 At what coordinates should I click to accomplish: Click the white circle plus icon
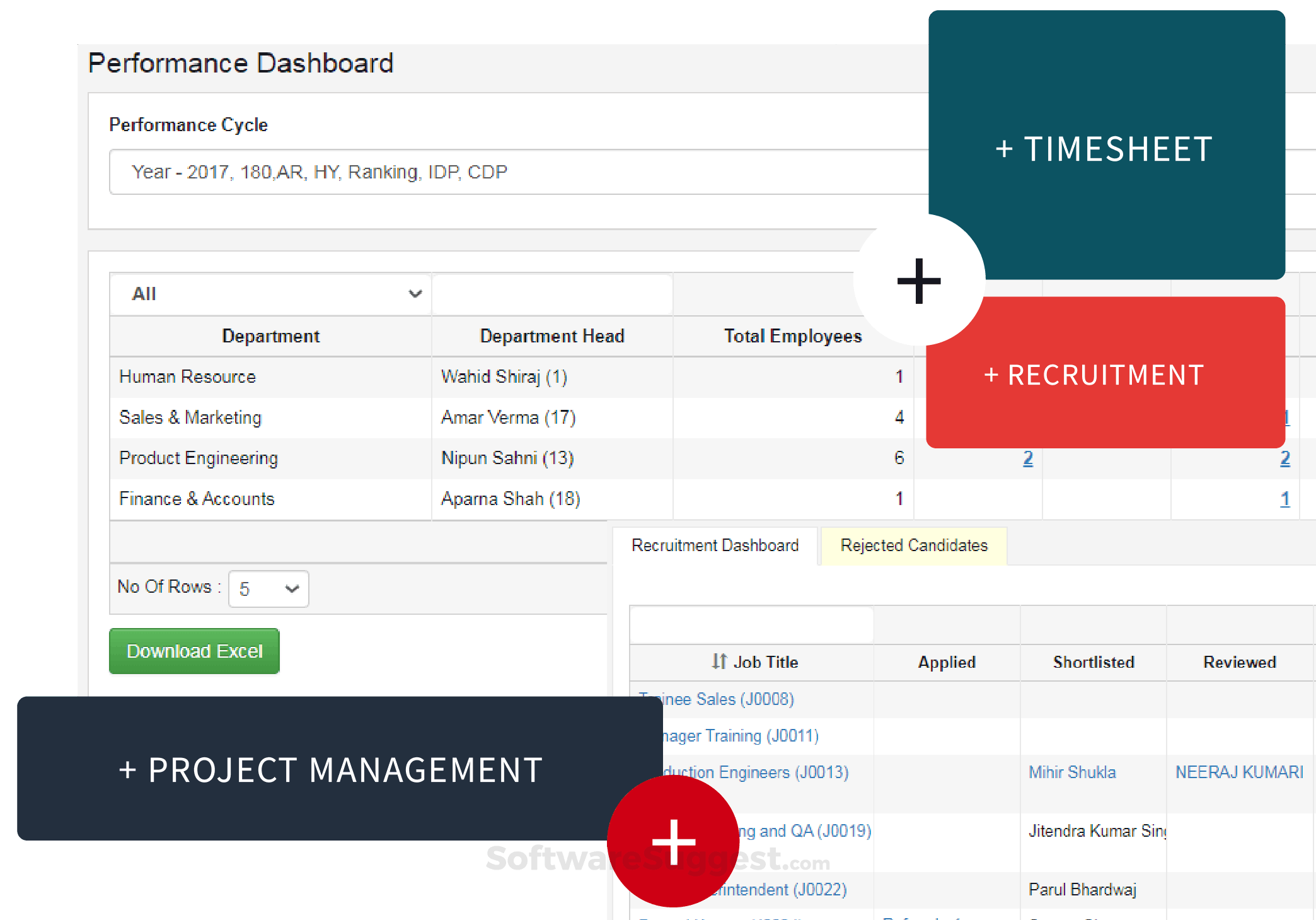tap(919, 280)
